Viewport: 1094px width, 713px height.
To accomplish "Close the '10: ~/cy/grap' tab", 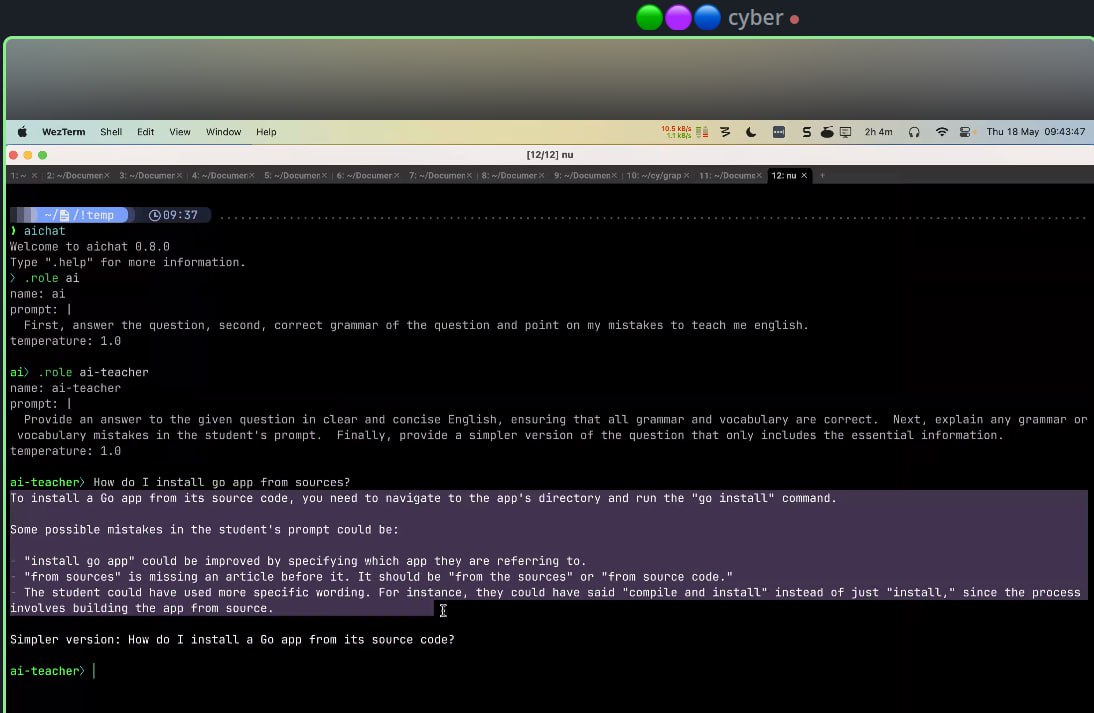I will click(x=687, y=176).
